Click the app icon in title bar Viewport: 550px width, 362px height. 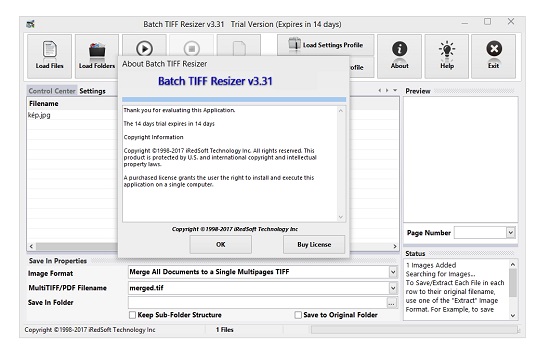(x=31, y=24)
